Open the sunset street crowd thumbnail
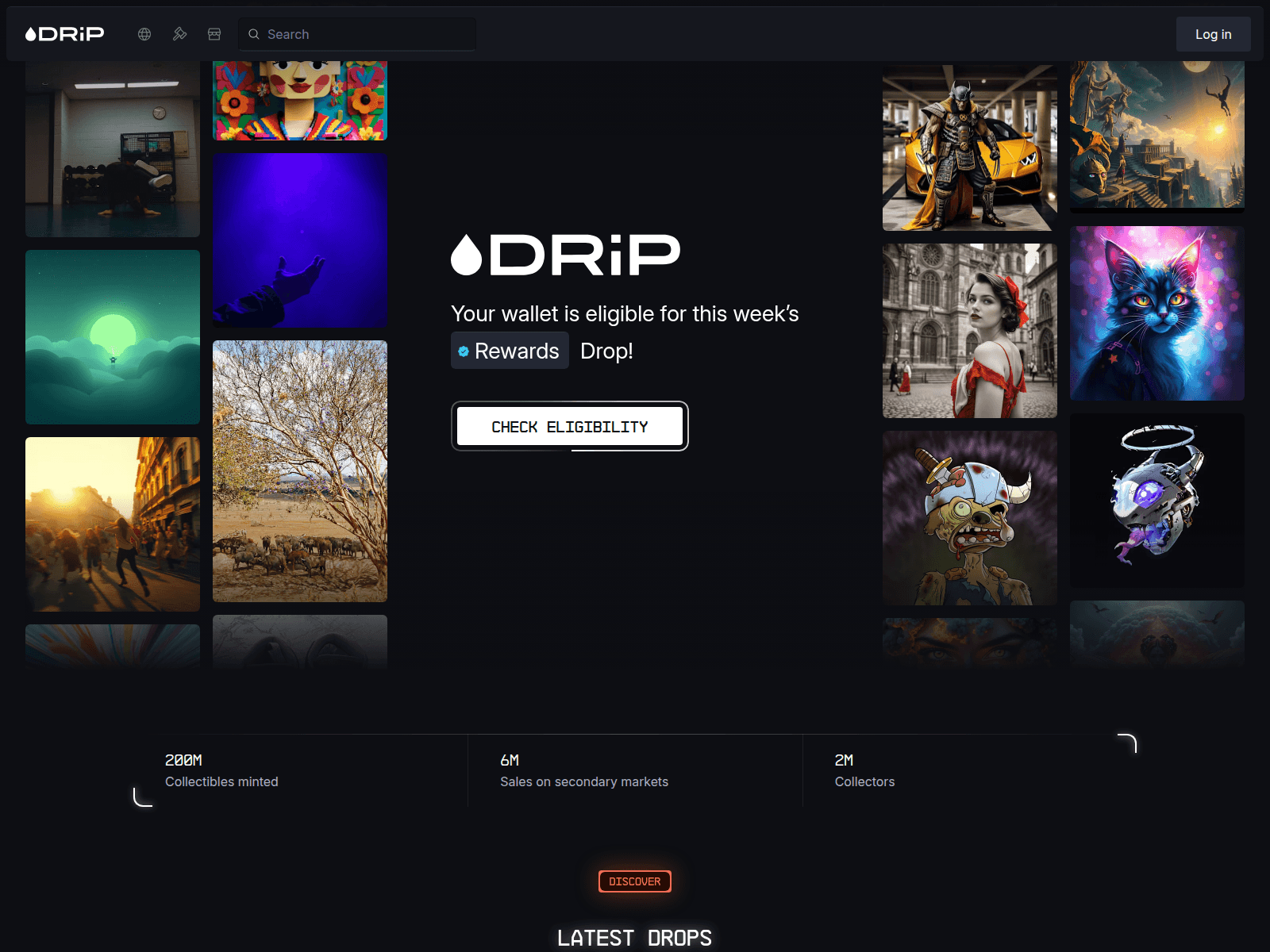This screenshot has width=1270, height=952. [x=113, y=524]
